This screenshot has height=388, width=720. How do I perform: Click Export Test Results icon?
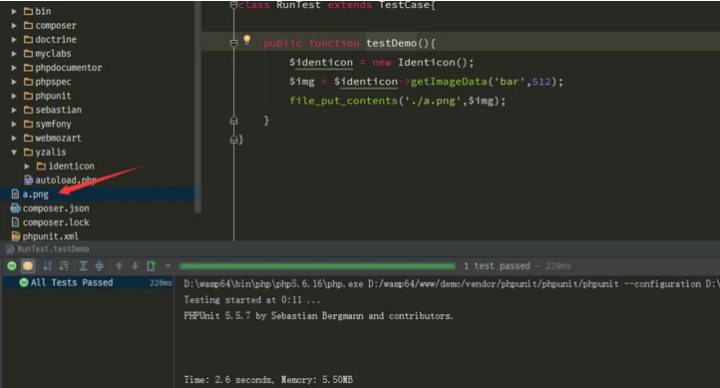tap(151, 266)
